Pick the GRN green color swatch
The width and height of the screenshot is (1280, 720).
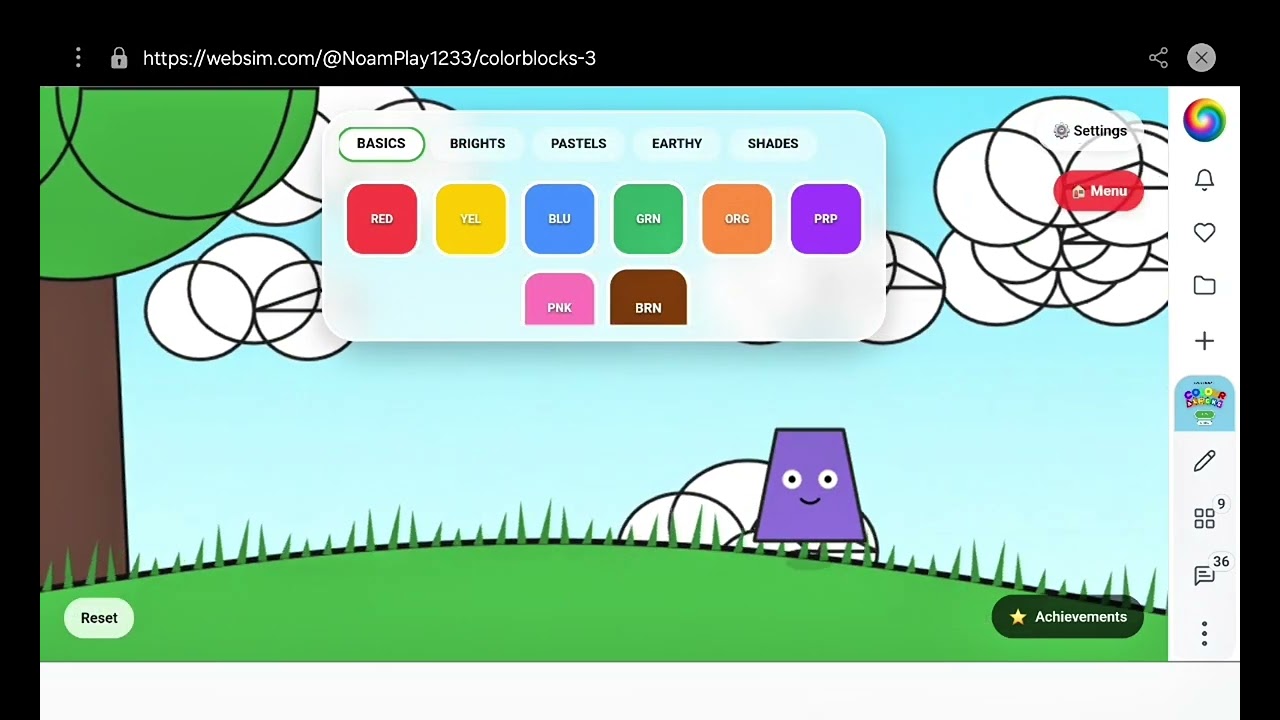tap(648, 219)
